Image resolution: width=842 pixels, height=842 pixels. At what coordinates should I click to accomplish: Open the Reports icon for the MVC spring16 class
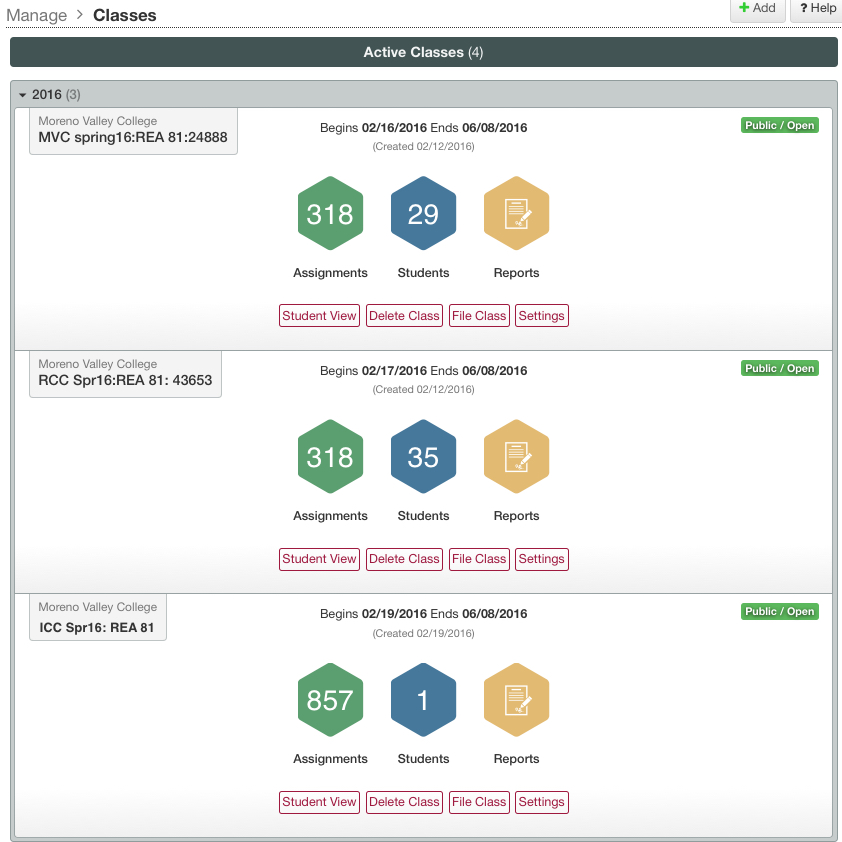click(516, 213)
